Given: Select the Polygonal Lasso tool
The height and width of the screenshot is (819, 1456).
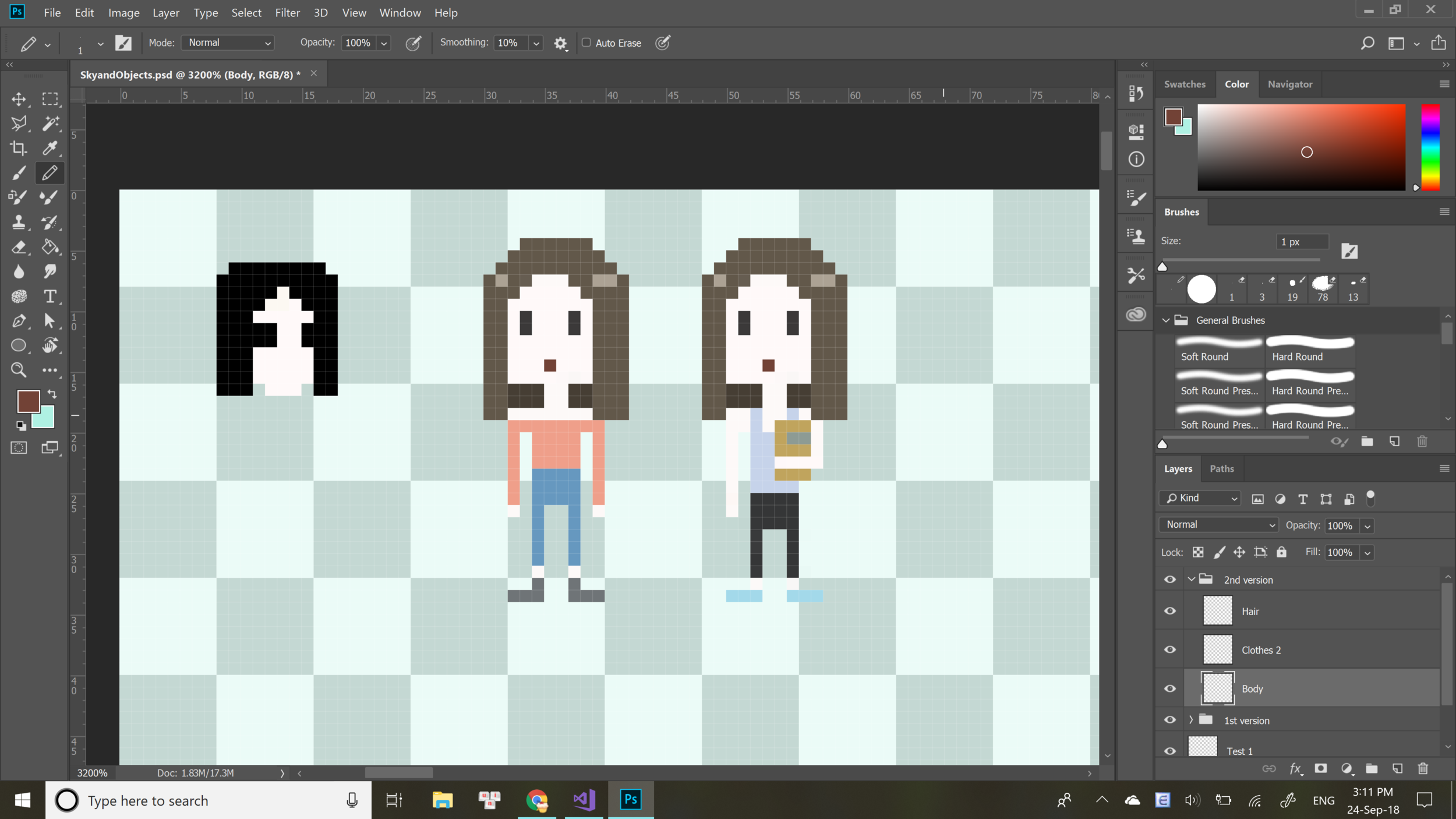Looking at the screenshot, I should 19,123.
